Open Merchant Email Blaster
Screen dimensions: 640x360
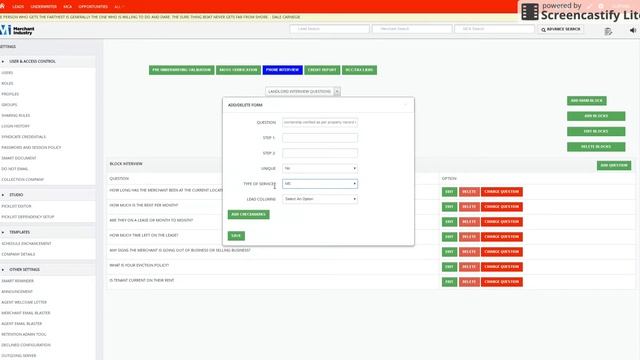point(26,313)
